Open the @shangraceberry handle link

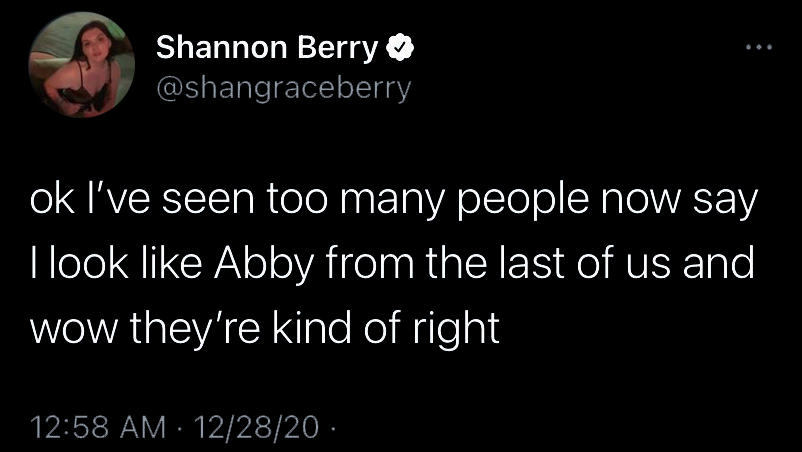[x=283, y=89]
